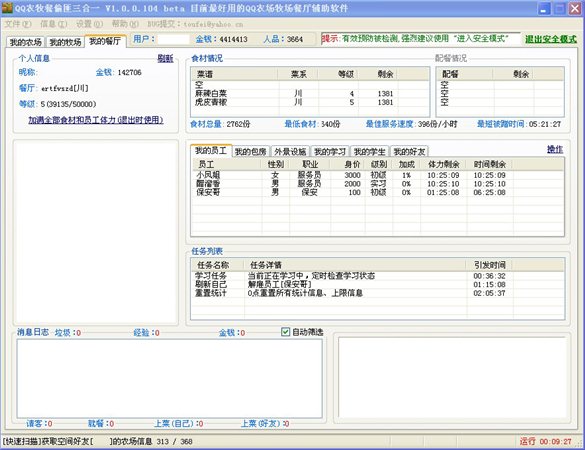Click 刷新 link in 个人信息

[x=165, y=58]
